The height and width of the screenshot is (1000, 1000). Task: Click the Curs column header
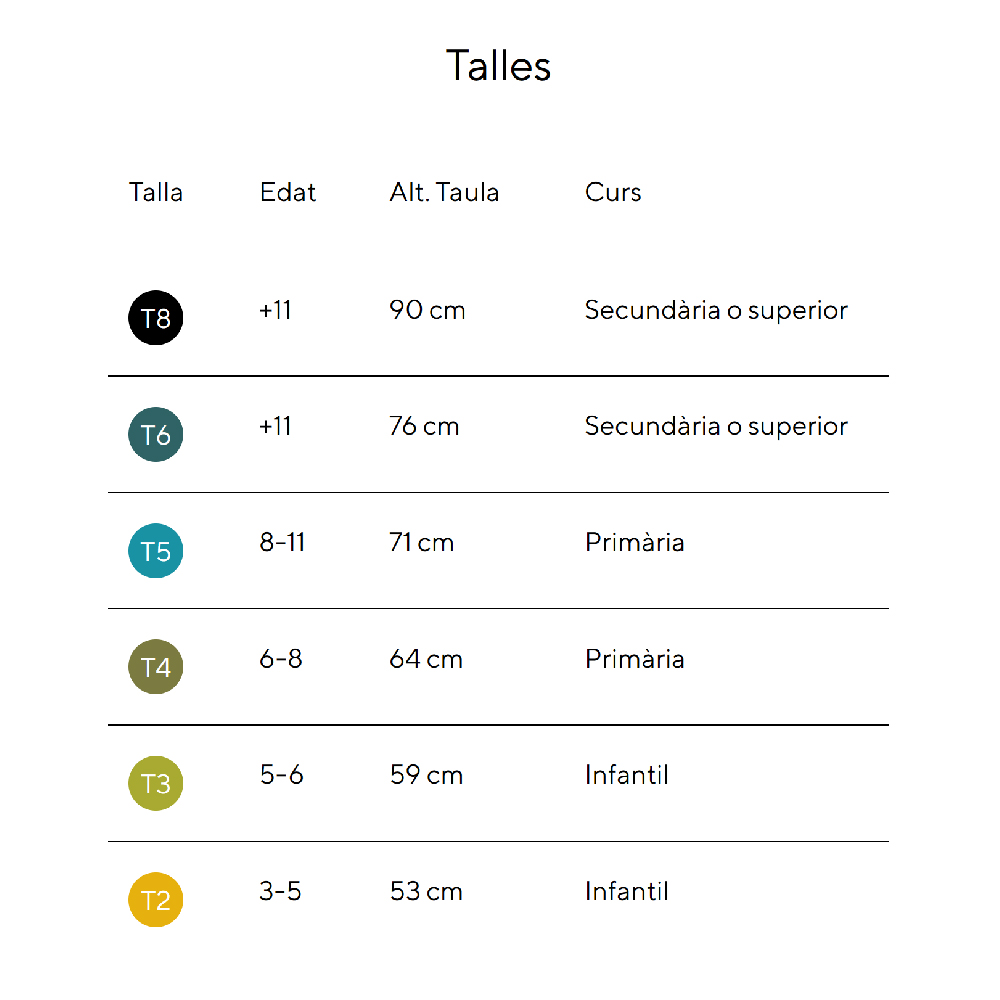pyautogui.click(x=613, y=192)
